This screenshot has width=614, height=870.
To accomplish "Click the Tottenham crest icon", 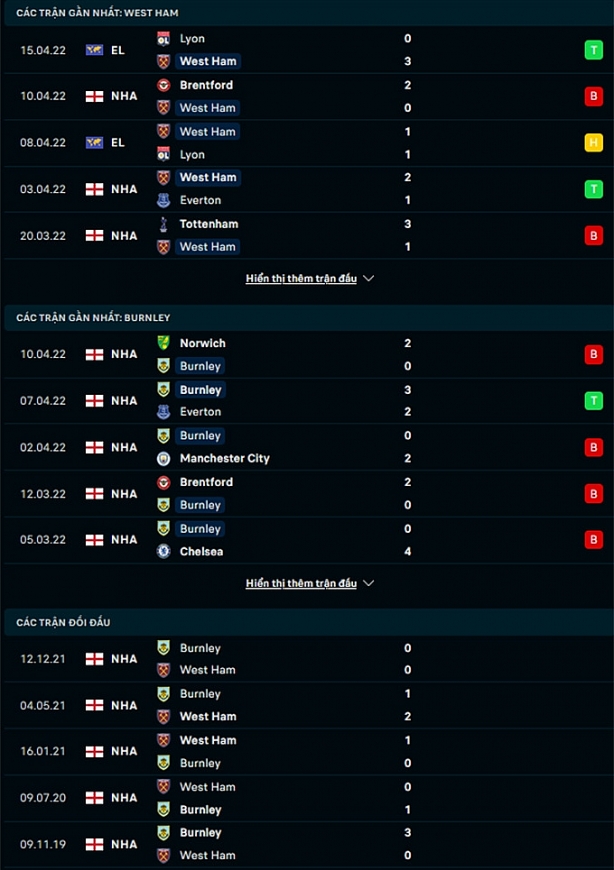I will (x=164, y=224).
